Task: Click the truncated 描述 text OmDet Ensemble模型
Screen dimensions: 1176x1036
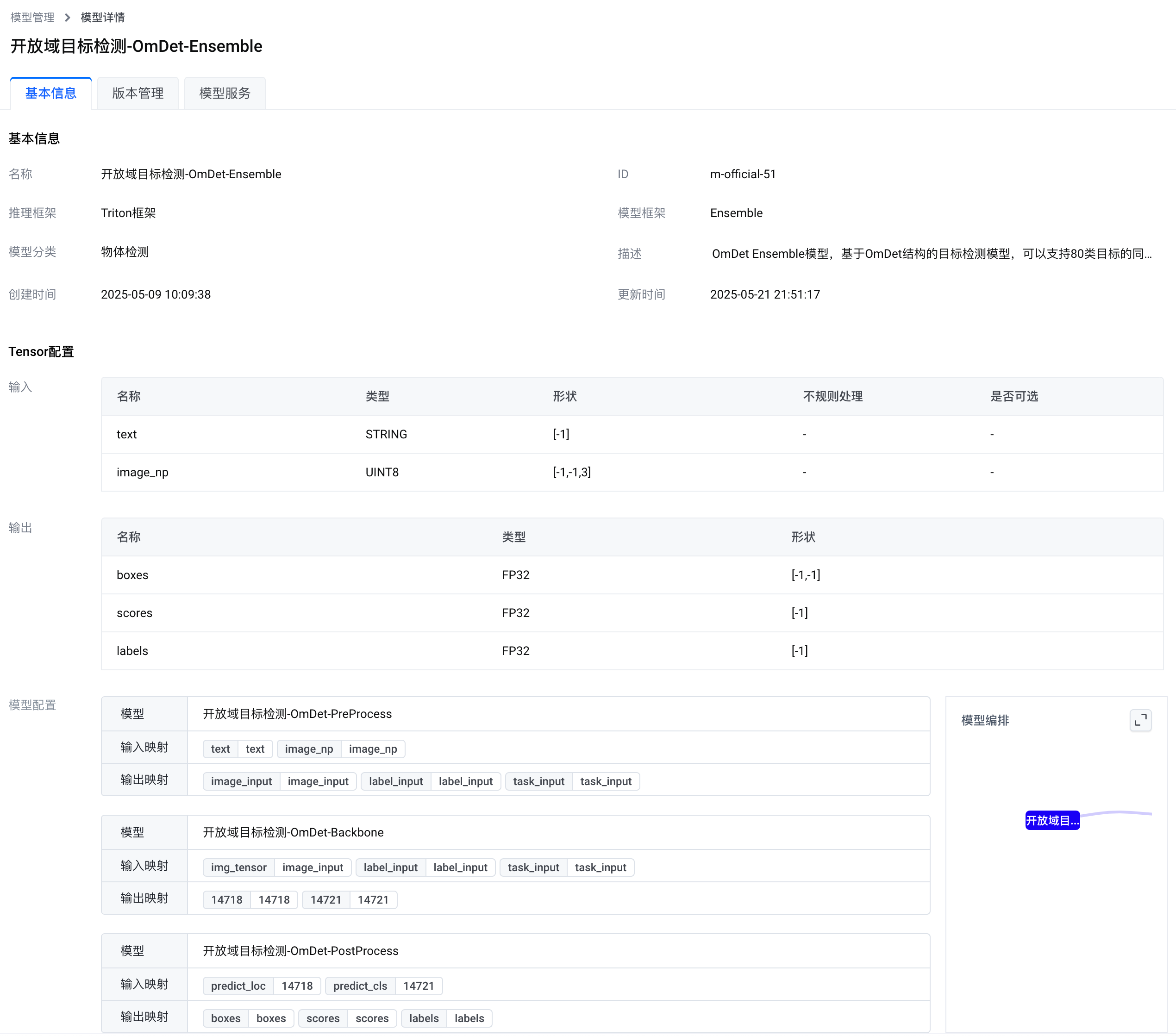Action: point(931,254)
